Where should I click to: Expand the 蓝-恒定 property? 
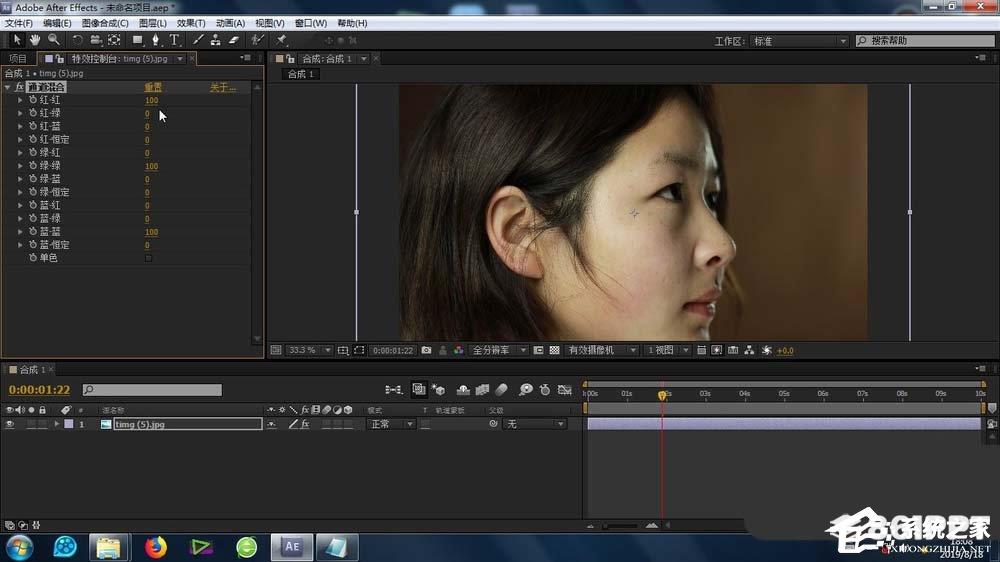20,245
